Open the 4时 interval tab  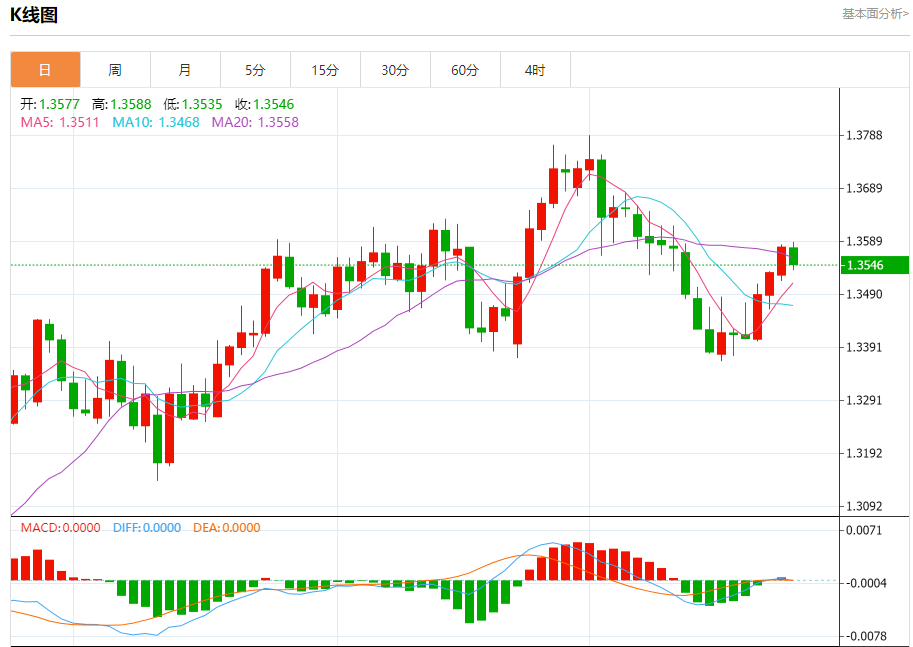[x=535, y=70]
